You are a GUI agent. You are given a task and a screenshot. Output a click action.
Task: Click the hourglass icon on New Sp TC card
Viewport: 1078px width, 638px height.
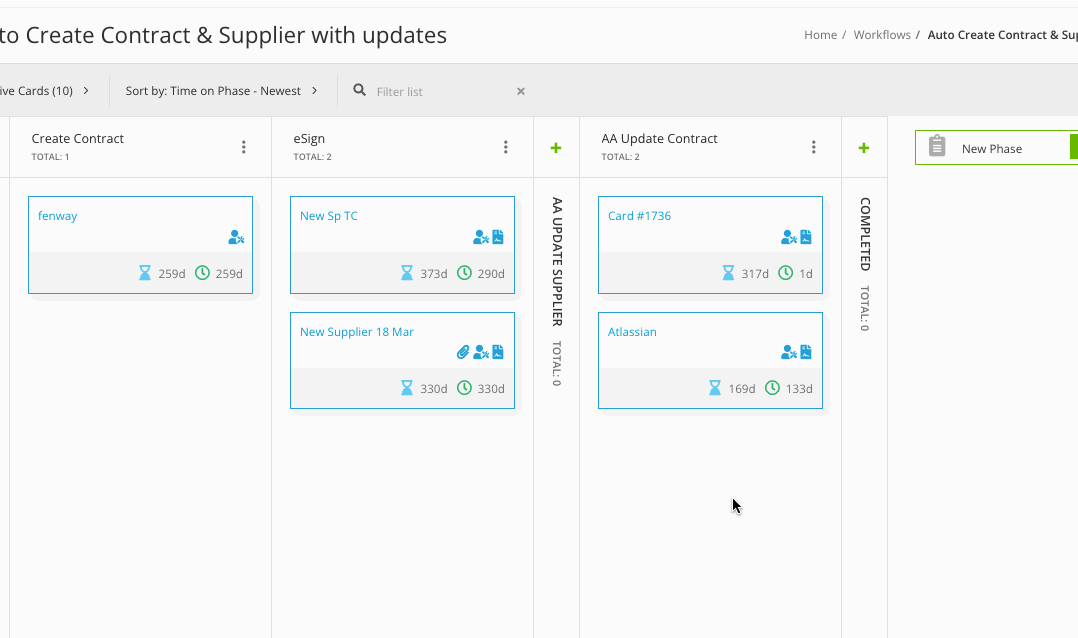coord(407,273)
